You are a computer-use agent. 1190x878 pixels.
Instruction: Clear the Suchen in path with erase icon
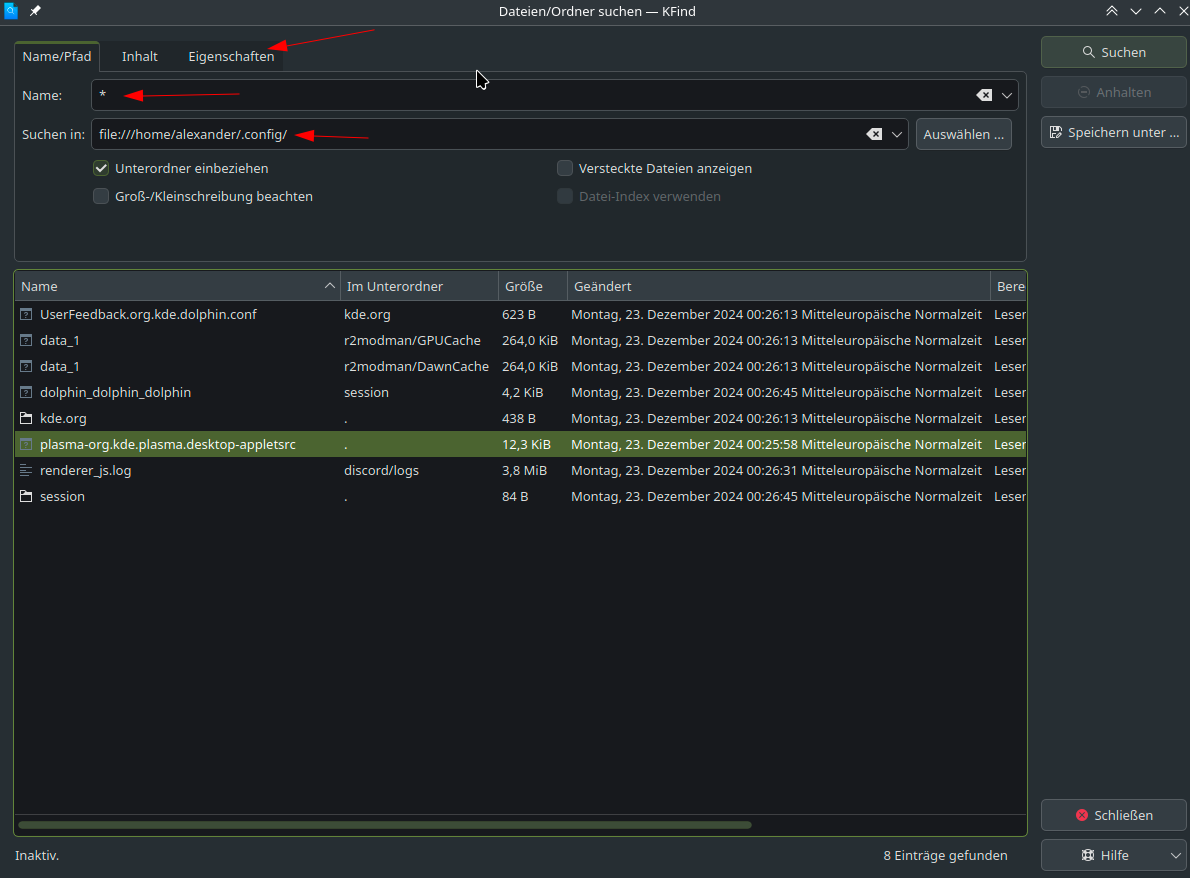874,134
